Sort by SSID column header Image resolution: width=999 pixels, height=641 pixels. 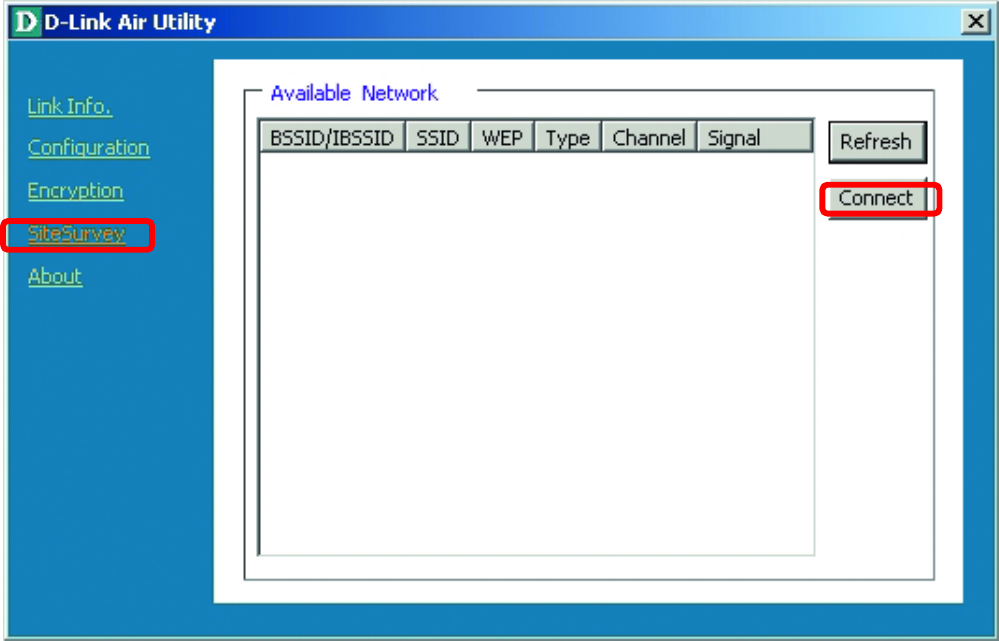click(438, 138)
